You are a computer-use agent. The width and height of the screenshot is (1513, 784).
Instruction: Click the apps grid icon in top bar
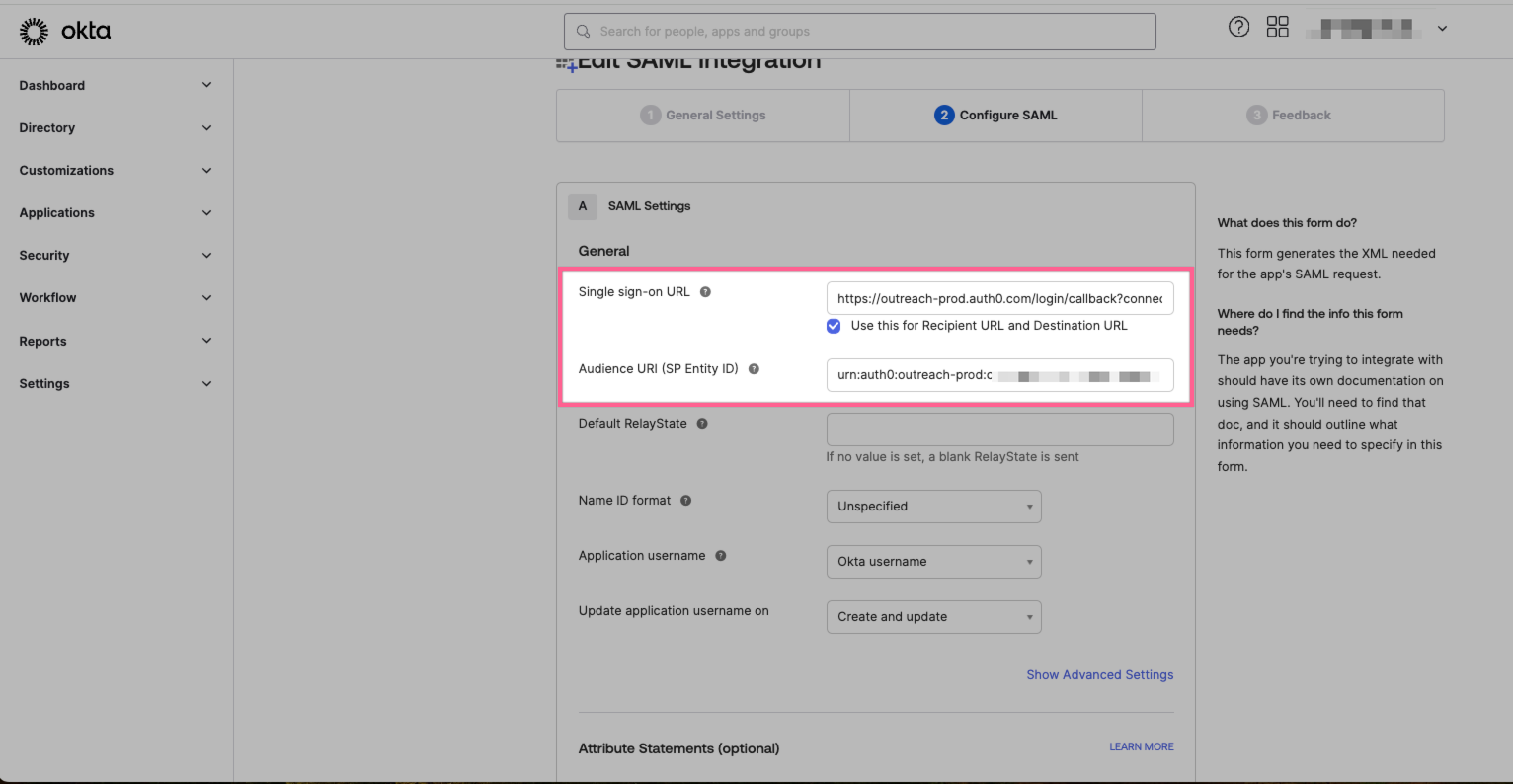1277,26
